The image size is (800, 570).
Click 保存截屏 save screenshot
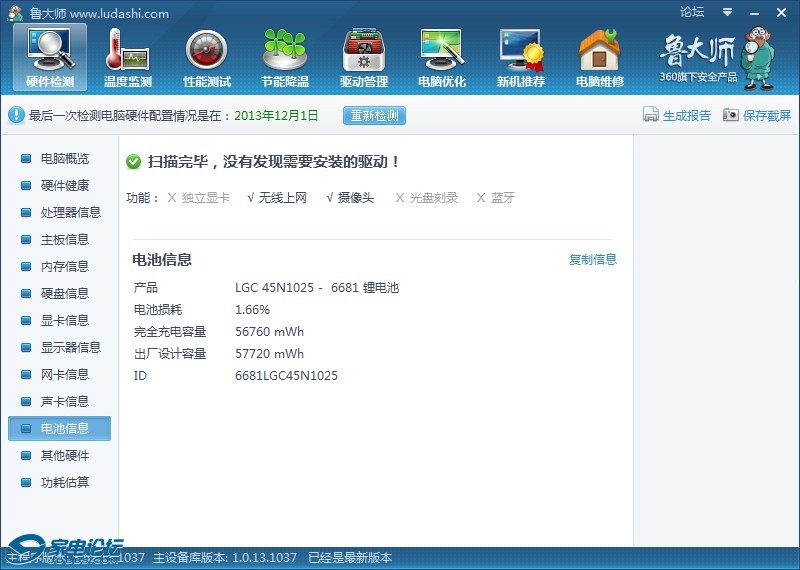[x=757, y=115]
